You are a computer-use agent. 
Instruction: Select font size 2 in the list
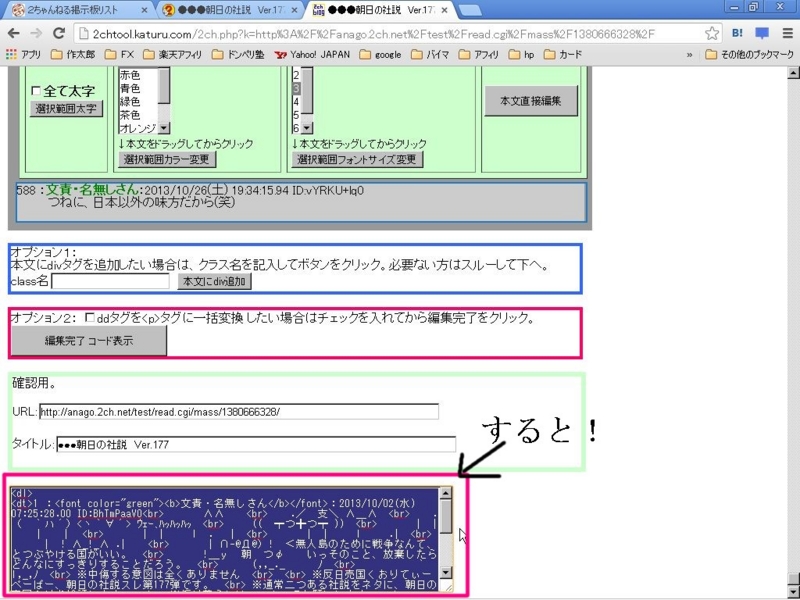pyautogui.click(x=296, y=75)
